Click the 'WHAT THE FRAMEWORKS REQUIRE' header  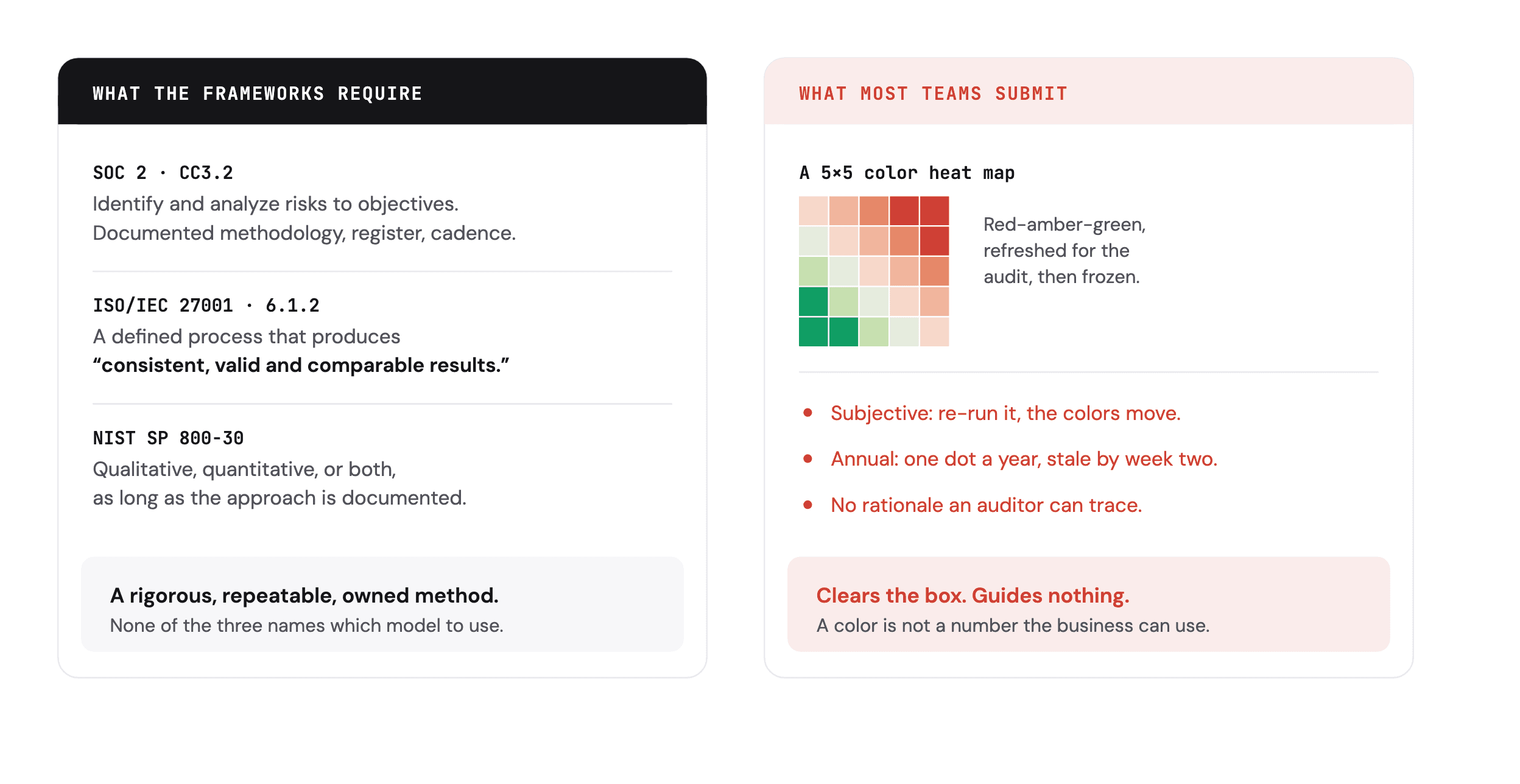[x=258, y=94]
